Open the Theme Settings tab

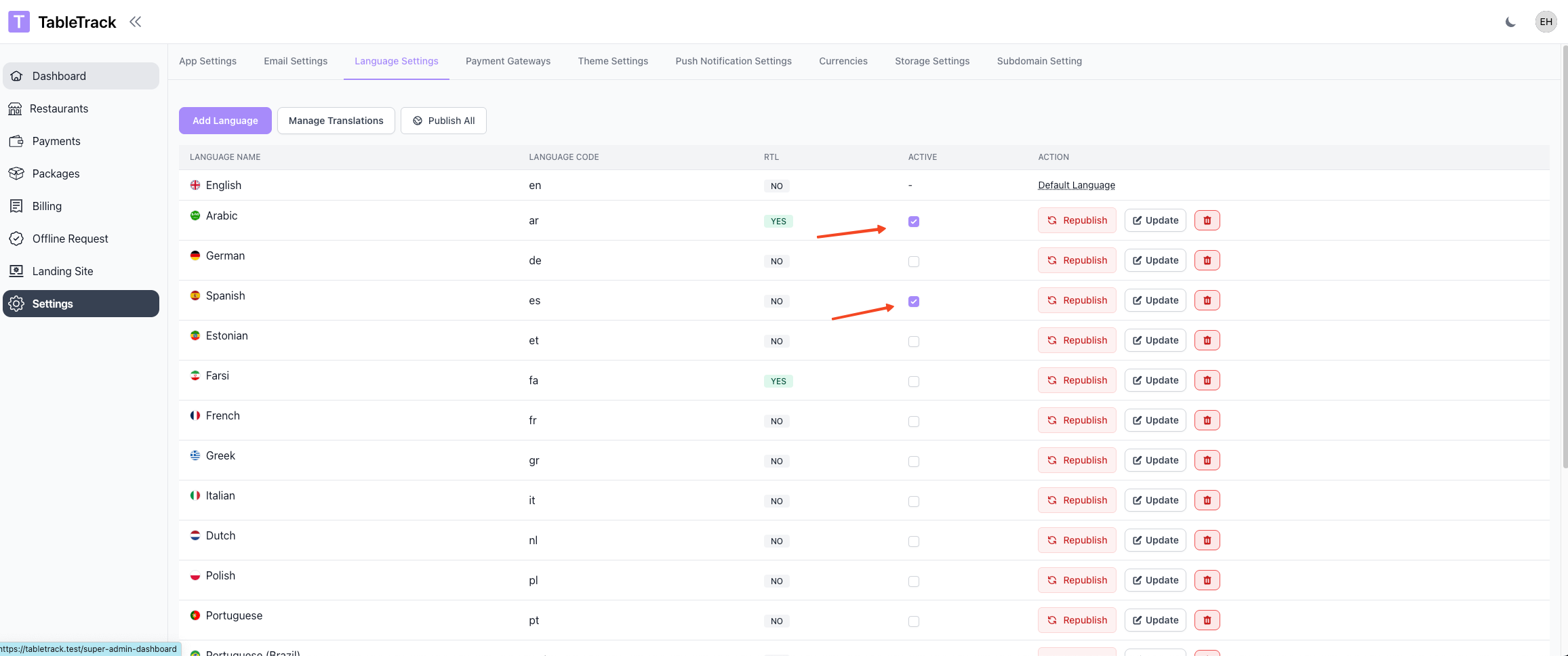[x=613, y=61]
